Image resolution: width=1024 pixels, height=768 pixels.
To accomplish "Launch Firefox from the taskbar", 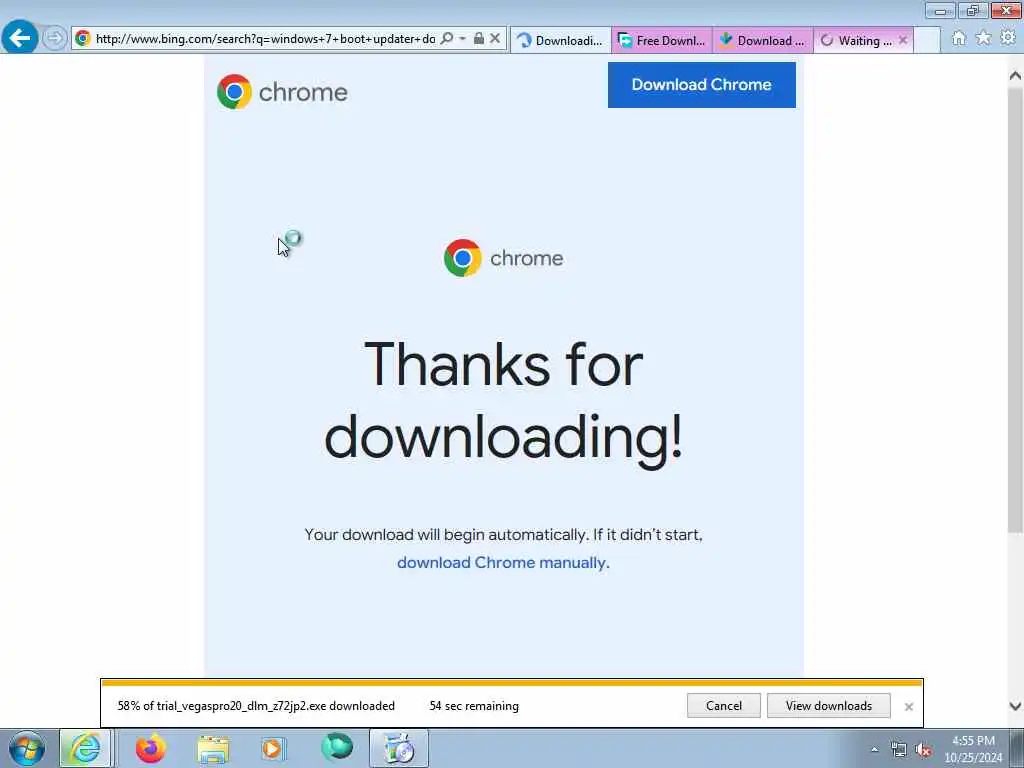I will pyautogui.click(x=150, y=748).
